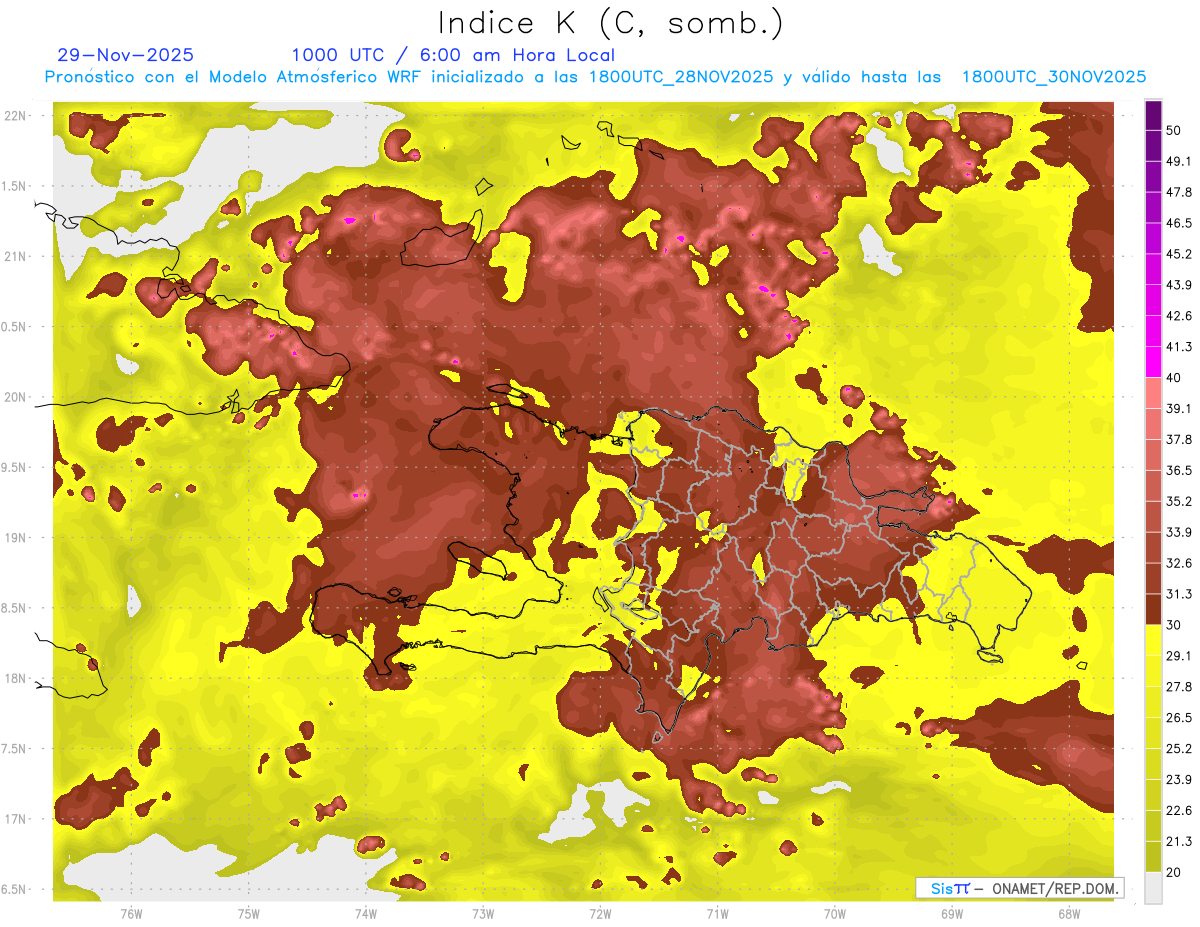The width and height of the screenshot is (1200, 927).
Task: Click the '33.9' color bar label
Action: click(x=1179, y=532)
